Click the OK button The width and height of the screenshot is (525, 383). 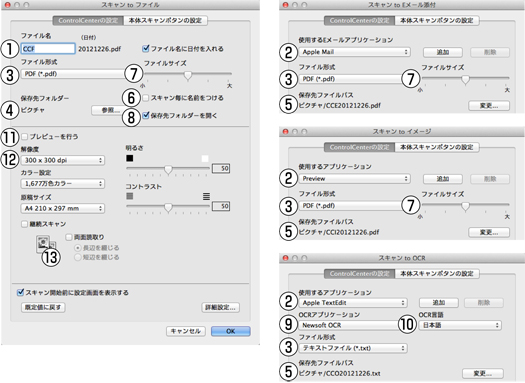[230, 331]
